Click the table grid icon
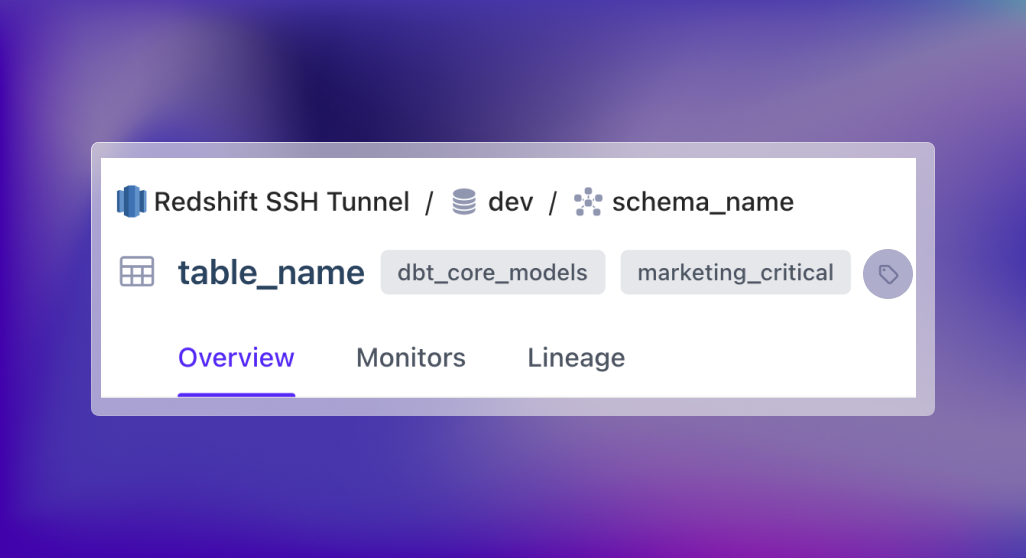 coord(137,272)
